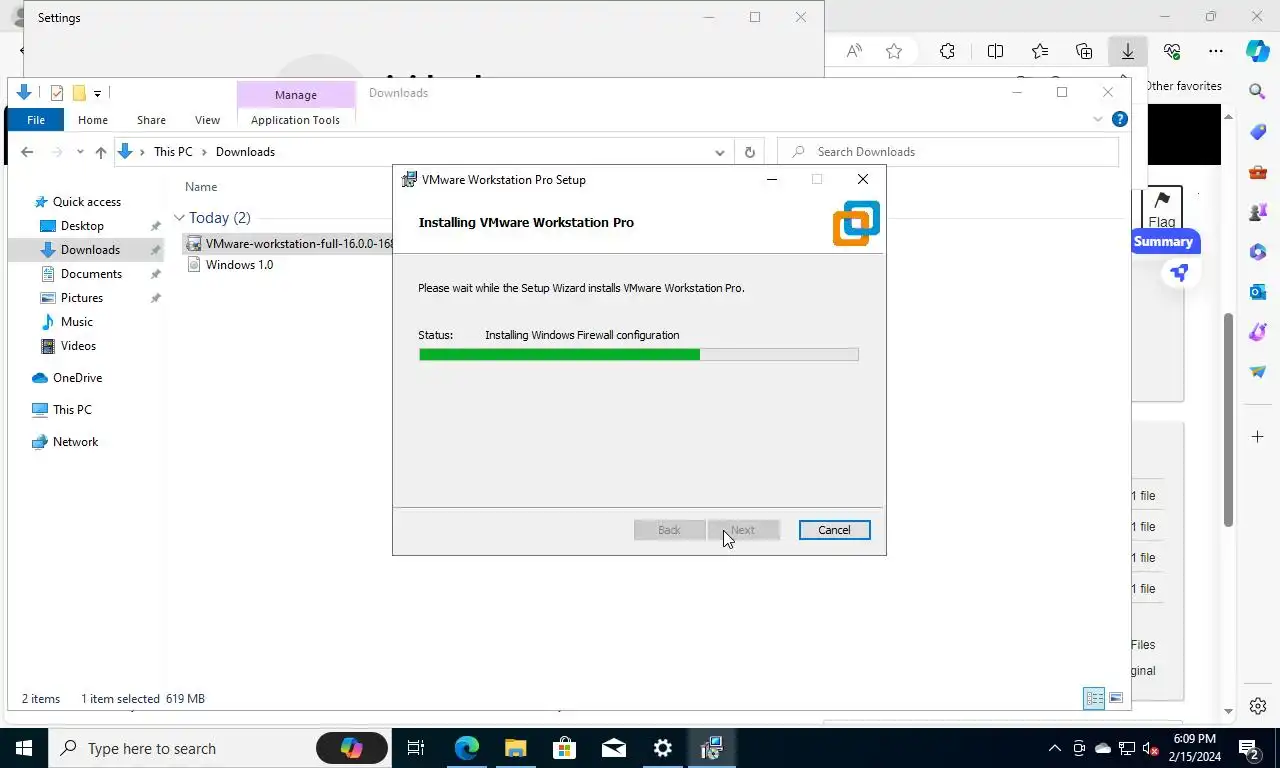Select Pictures in the navigation pane
This screenshot has width=1280, height=768.
pos(82,298)
